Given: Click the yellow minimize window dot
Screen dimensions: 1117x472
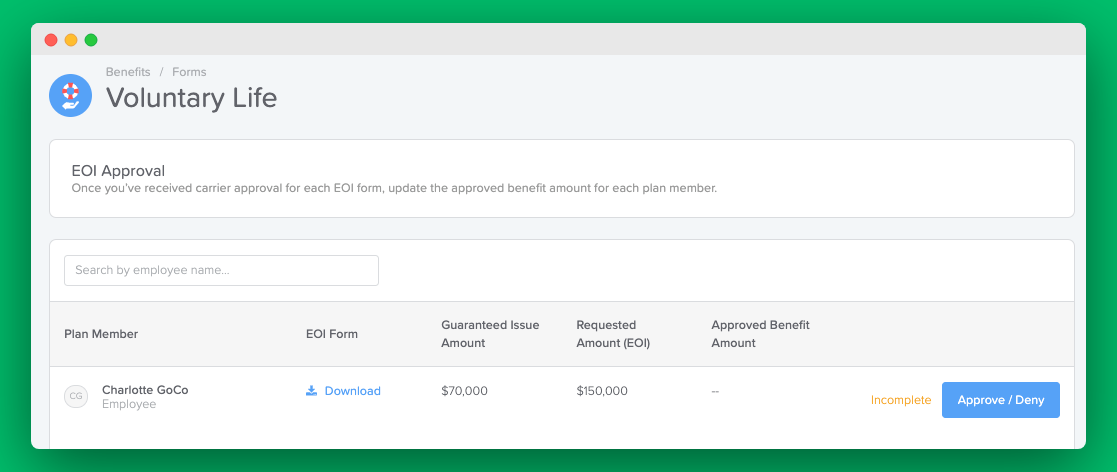Looking at the screenshot, I should click(x=71, y=40).
